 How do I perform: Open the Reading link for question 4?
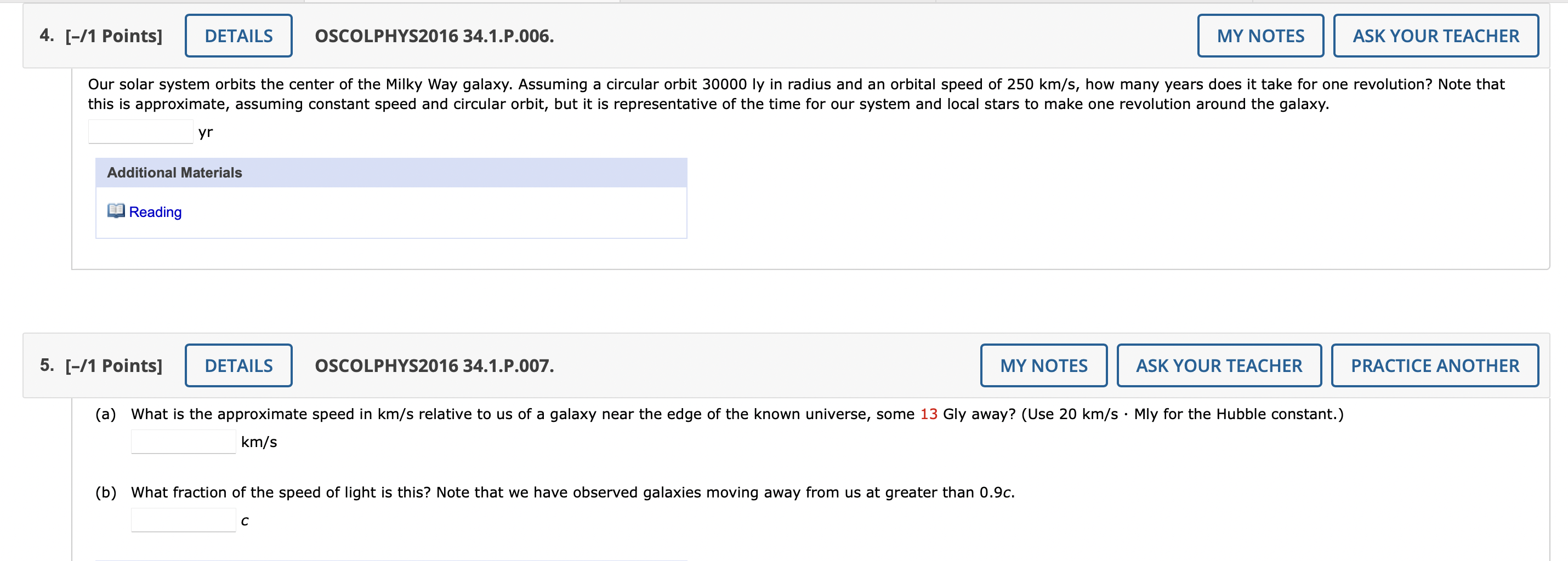point(154,211)
